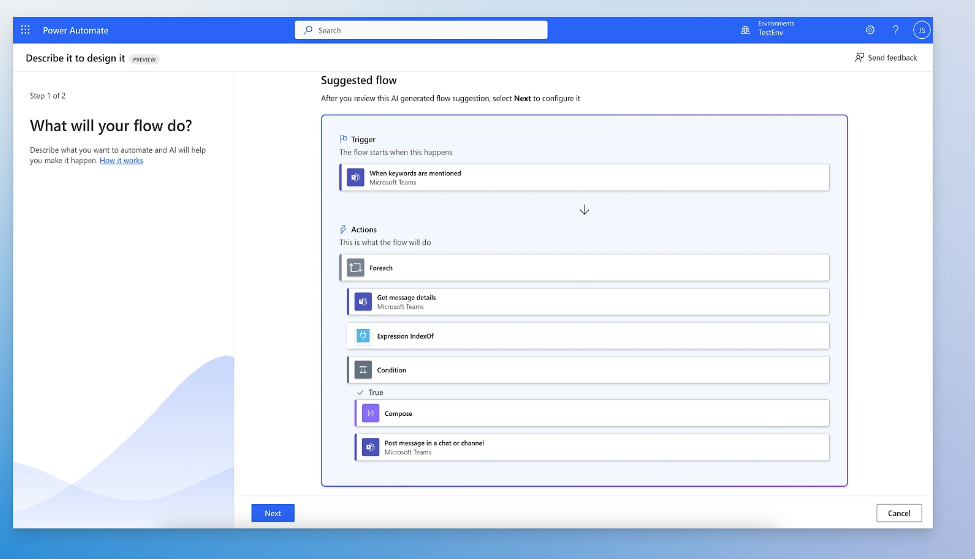
Task: Click the Send feedback icon
Action: click(x=859, y=57)
